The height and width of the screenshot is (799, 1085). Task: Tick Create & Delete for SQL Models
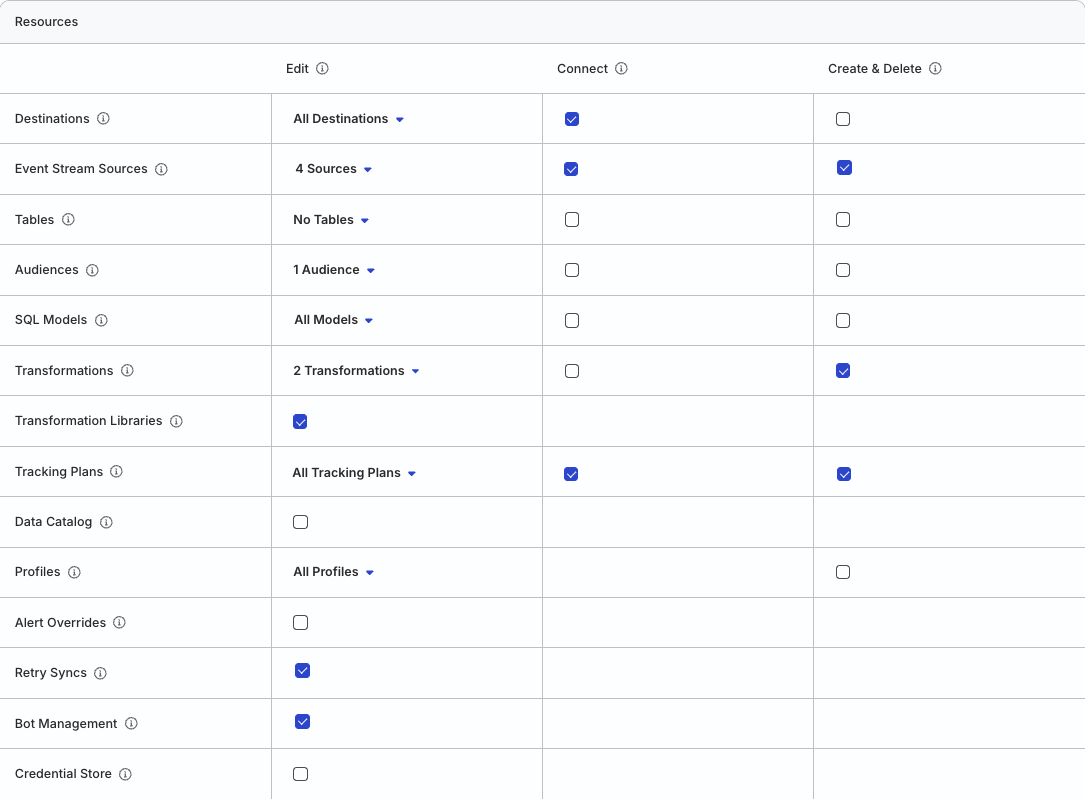[x=843, y=320]
